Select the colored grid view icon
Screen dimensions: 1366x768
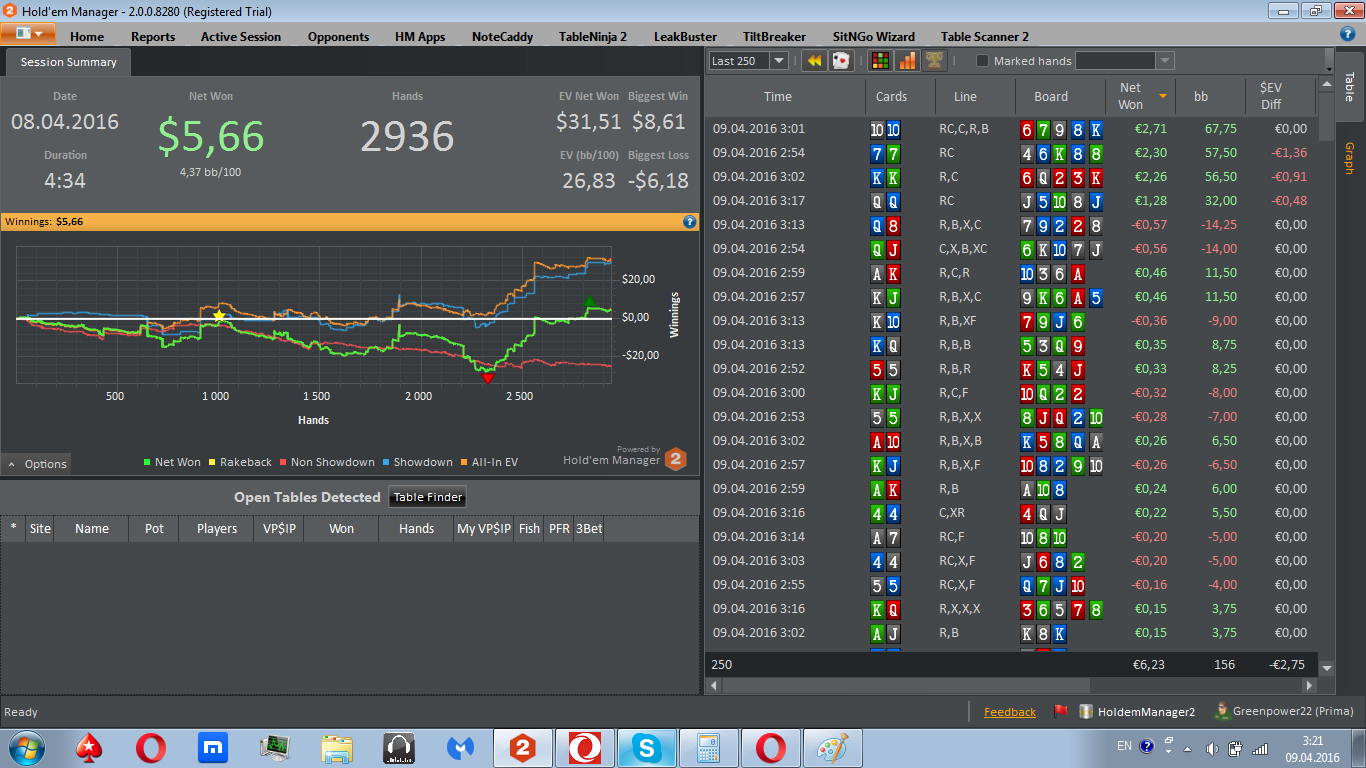point(880,61)
